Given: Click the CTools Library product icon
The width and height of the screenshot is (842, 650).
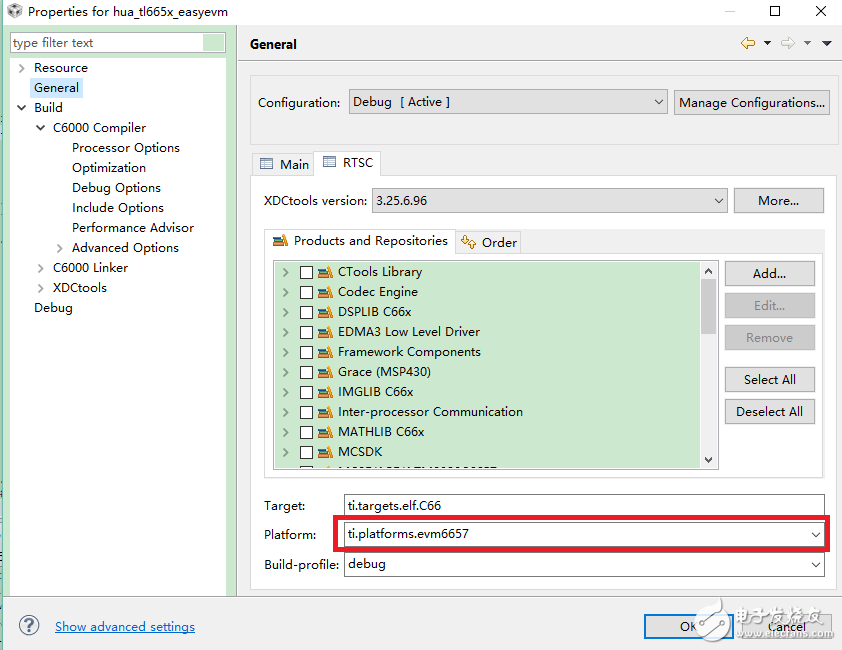Looking at the screenshot, I should click(x=325, y=272).
